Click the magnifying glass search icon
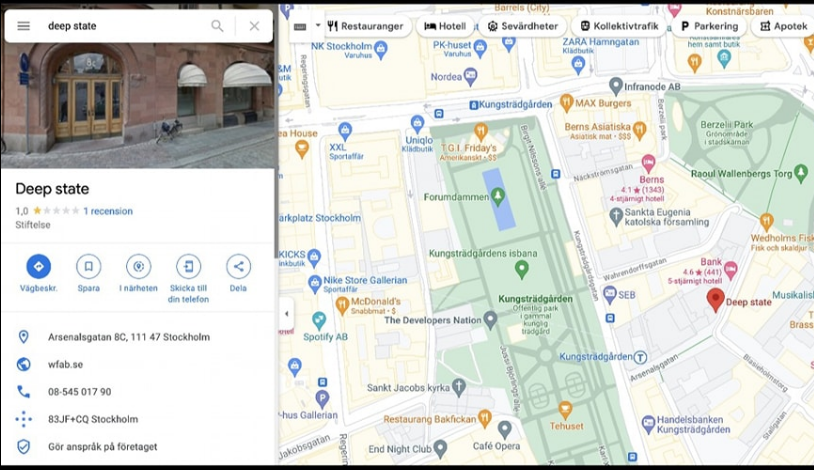Screen dimensions: 814x470 tap(217, 26)
